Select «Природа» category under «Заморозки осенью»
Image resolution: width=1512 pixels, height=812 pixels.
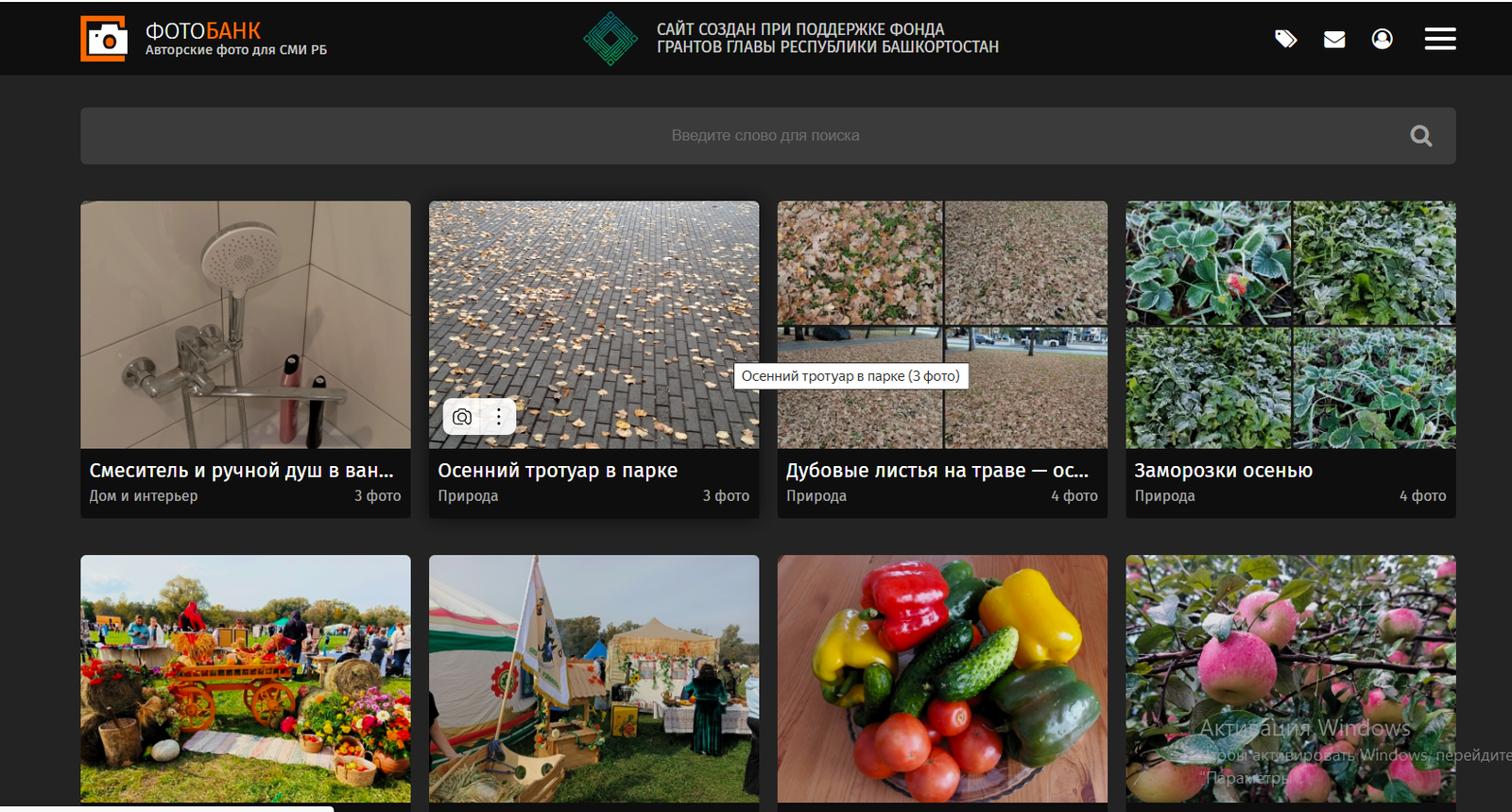[x=1164, y=496]
